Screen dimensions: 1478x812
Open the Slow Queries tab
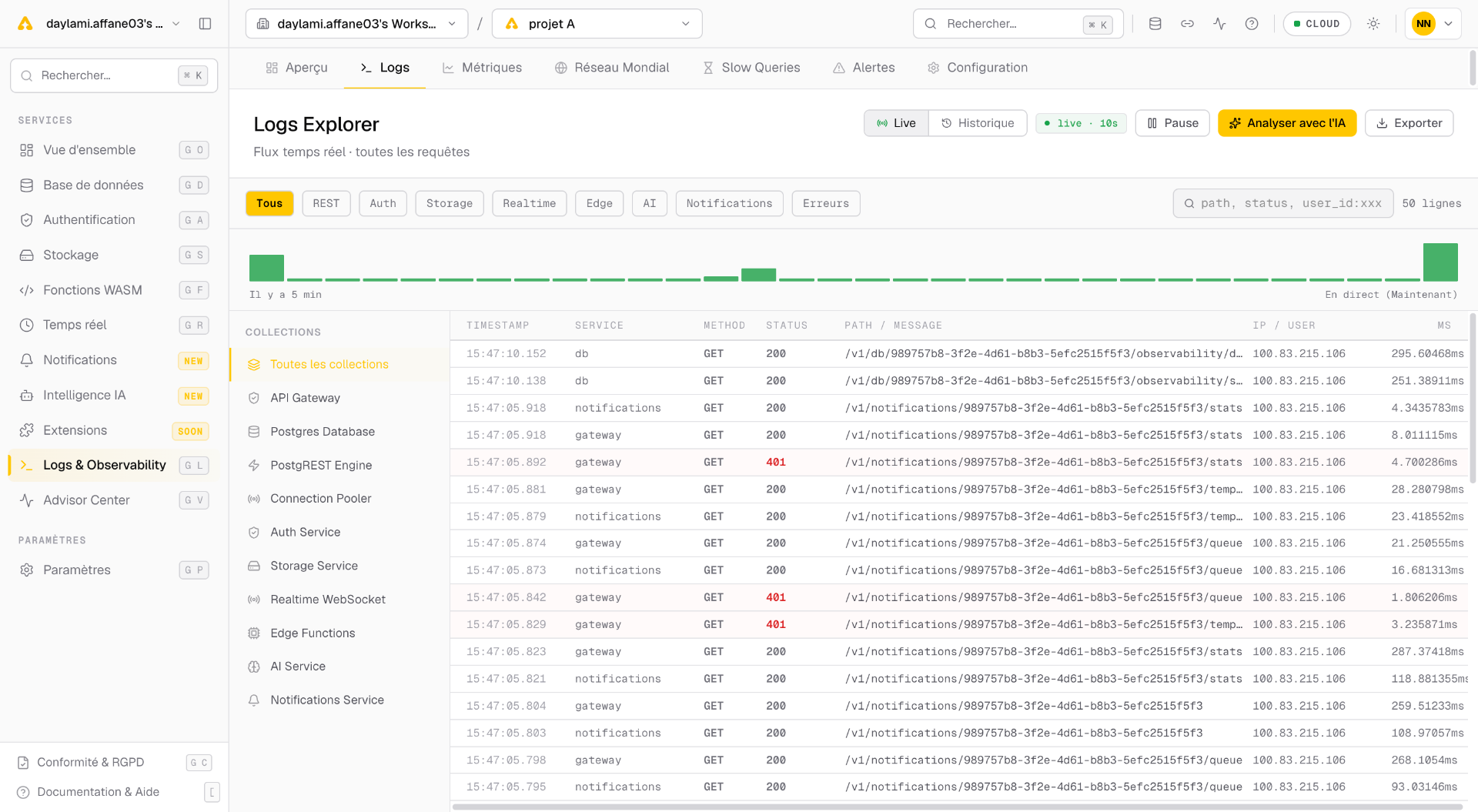click(x=751, y=68)
